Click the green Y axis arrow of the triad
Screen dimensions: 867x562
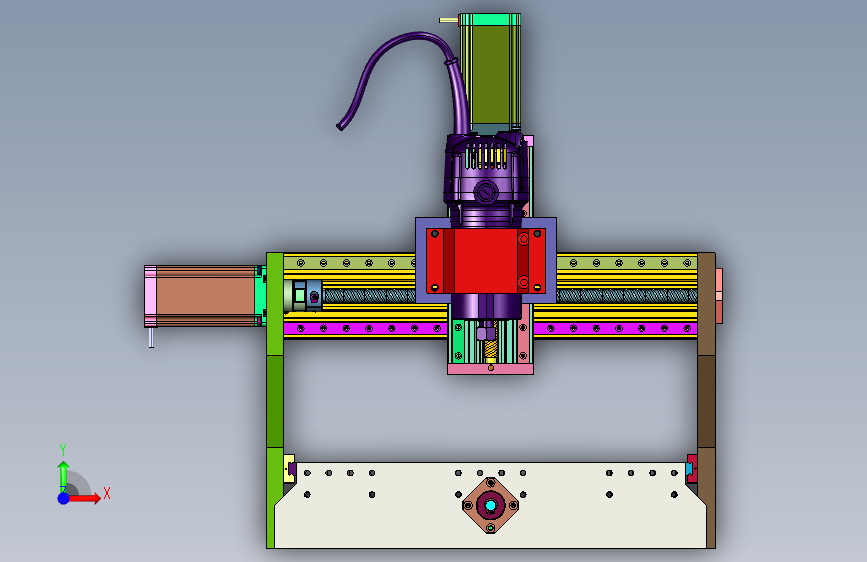(x=63, y=476)
